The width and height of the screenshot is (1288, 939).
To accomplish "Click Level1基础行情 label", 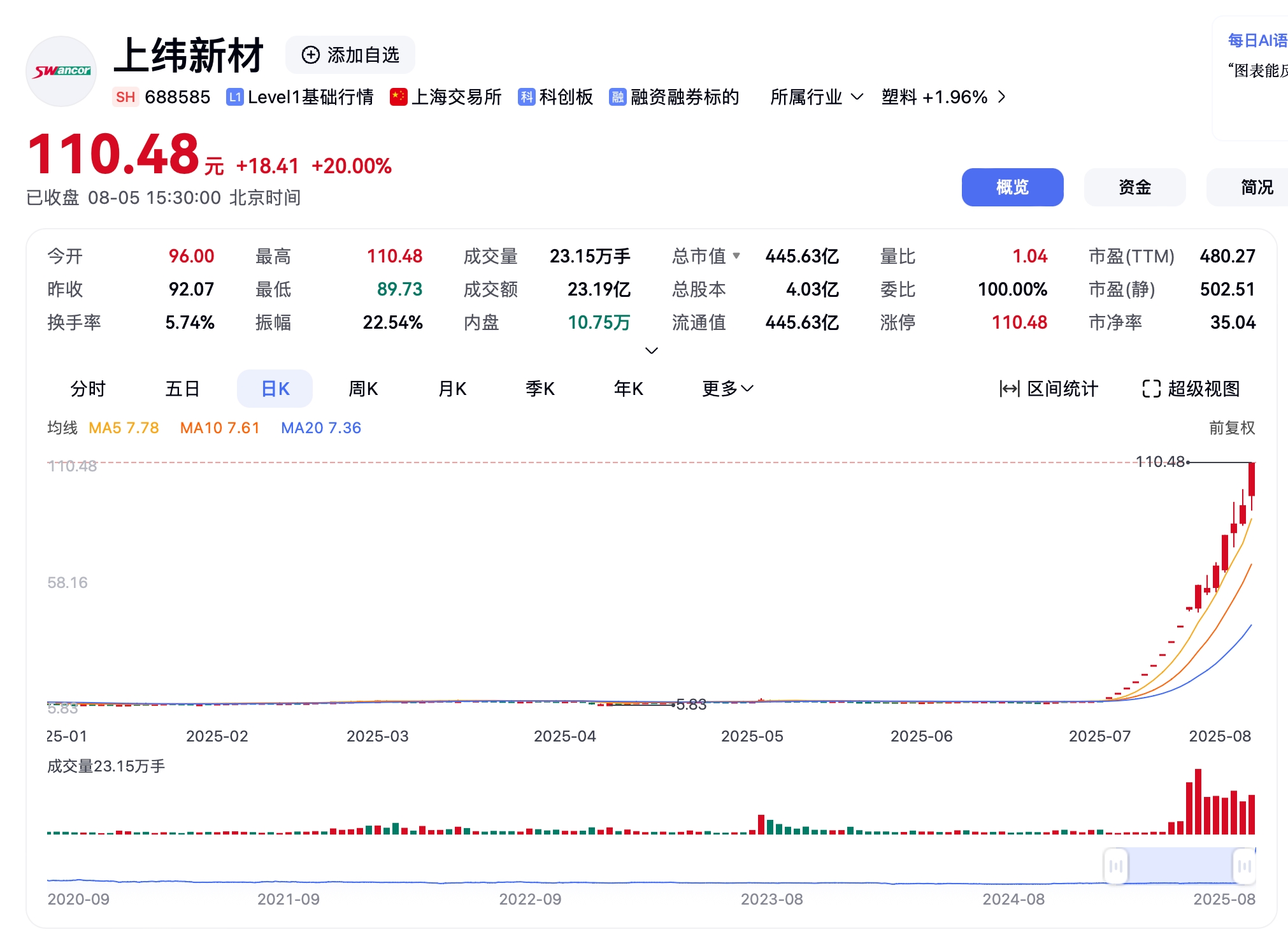I will pyautogui.click(x=311, y=97).
